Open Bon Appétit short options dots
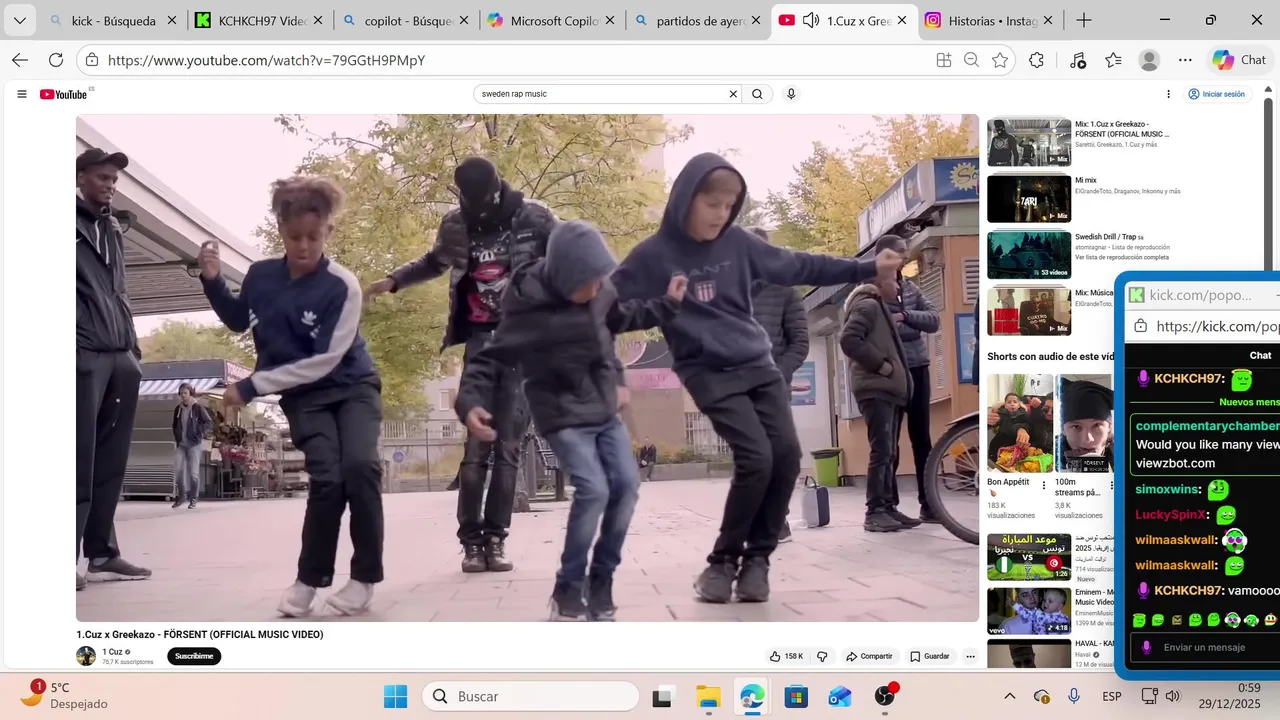This screenshot has height=720, width=1280. tap(1045, 485)
